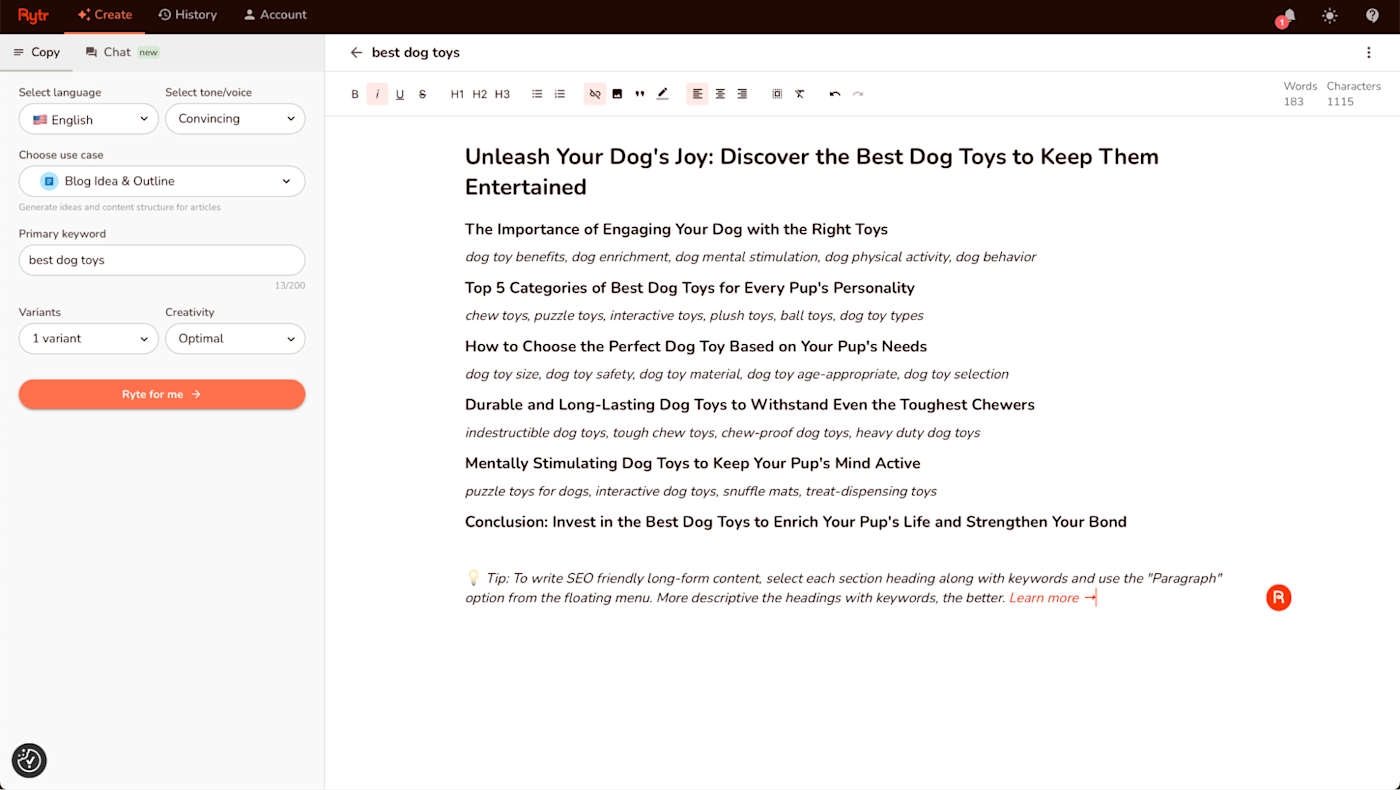Toggle light/dark theme sun icon
Screen dimensions: 1400x790
coord(1329,15)
